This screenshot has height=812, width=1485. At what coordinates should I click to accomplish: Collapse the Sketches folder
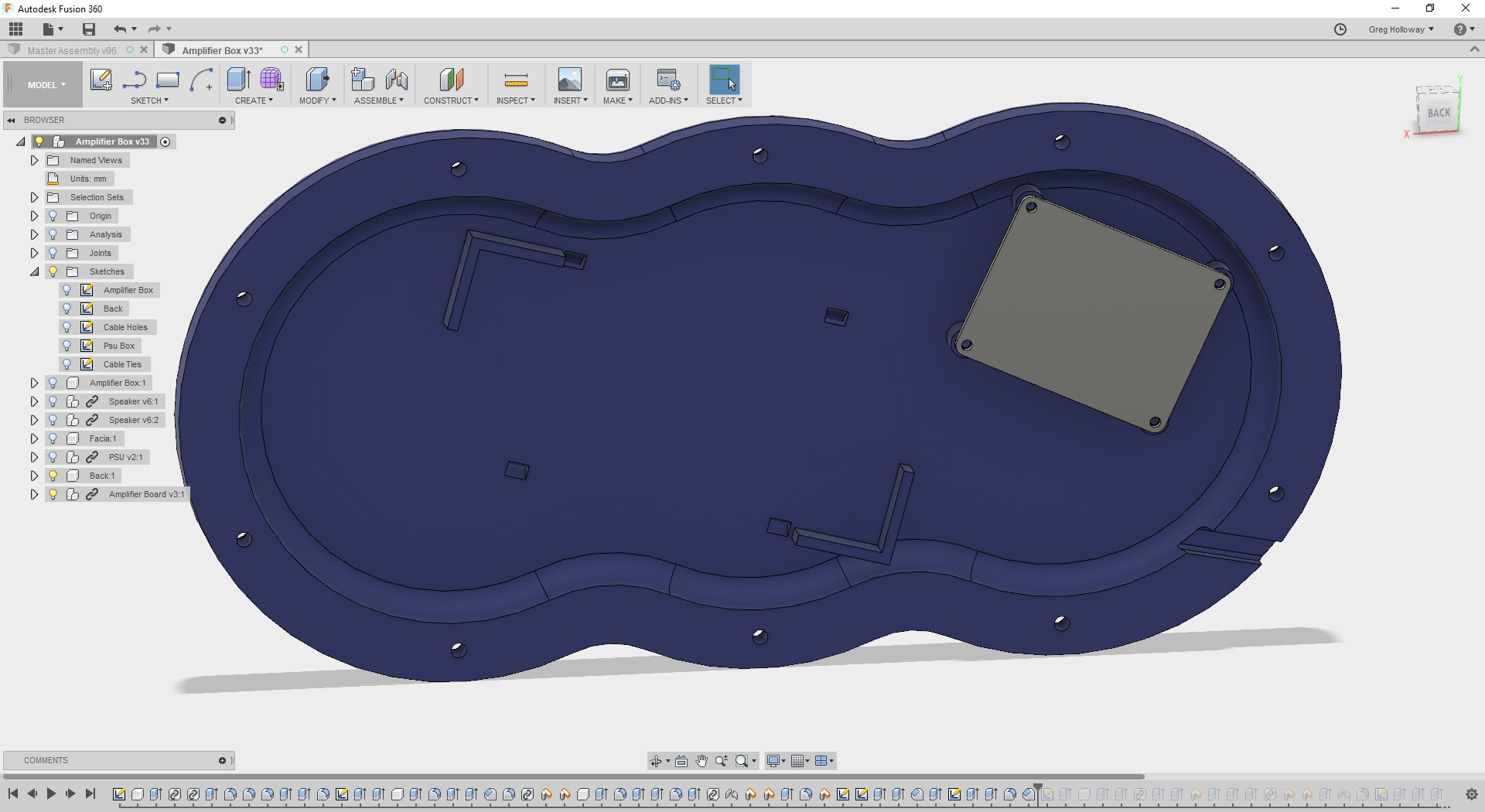34,271
